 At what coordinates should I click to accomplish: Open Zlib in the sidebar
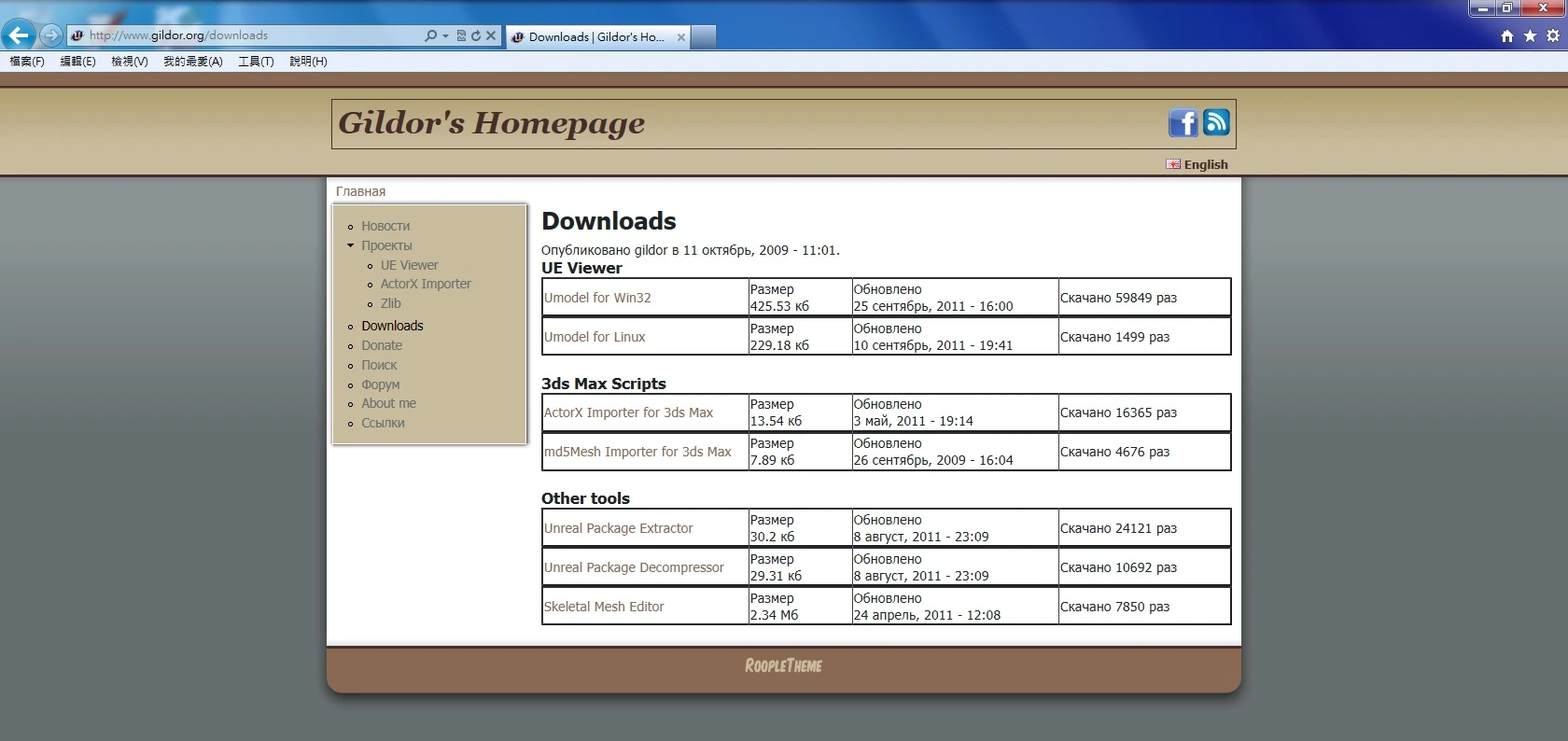coord(390,303)
